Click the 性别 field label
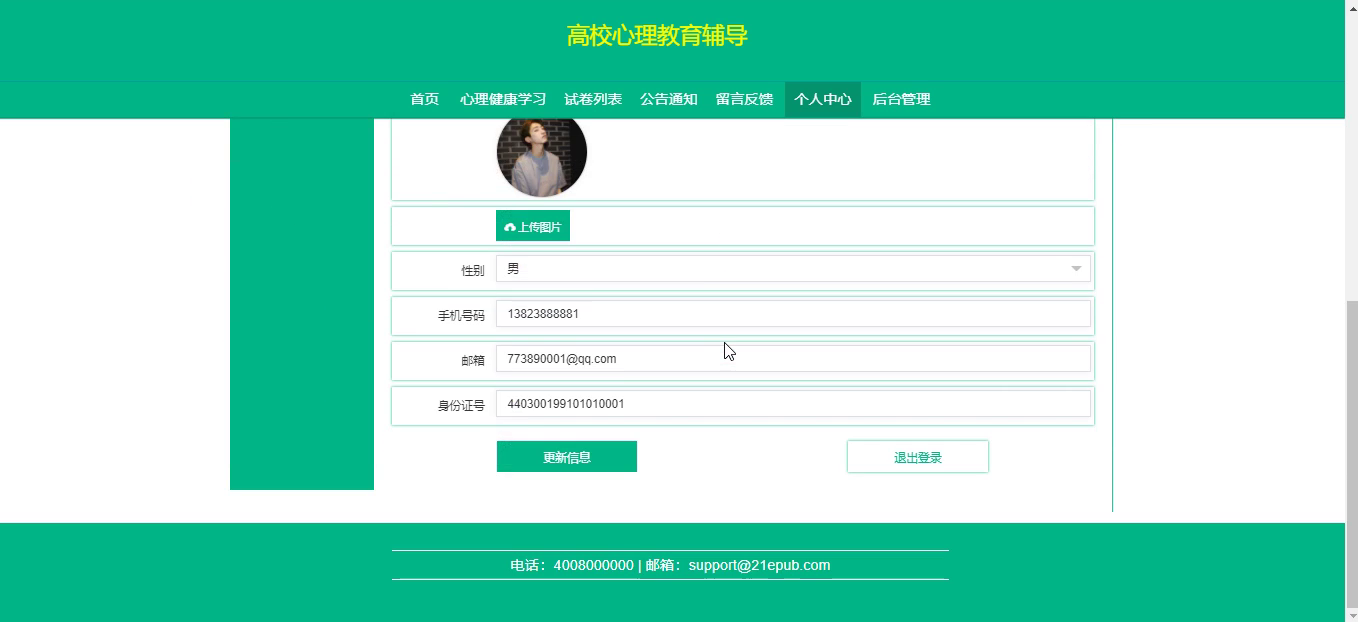1358x622 pixels. [472, 271]
